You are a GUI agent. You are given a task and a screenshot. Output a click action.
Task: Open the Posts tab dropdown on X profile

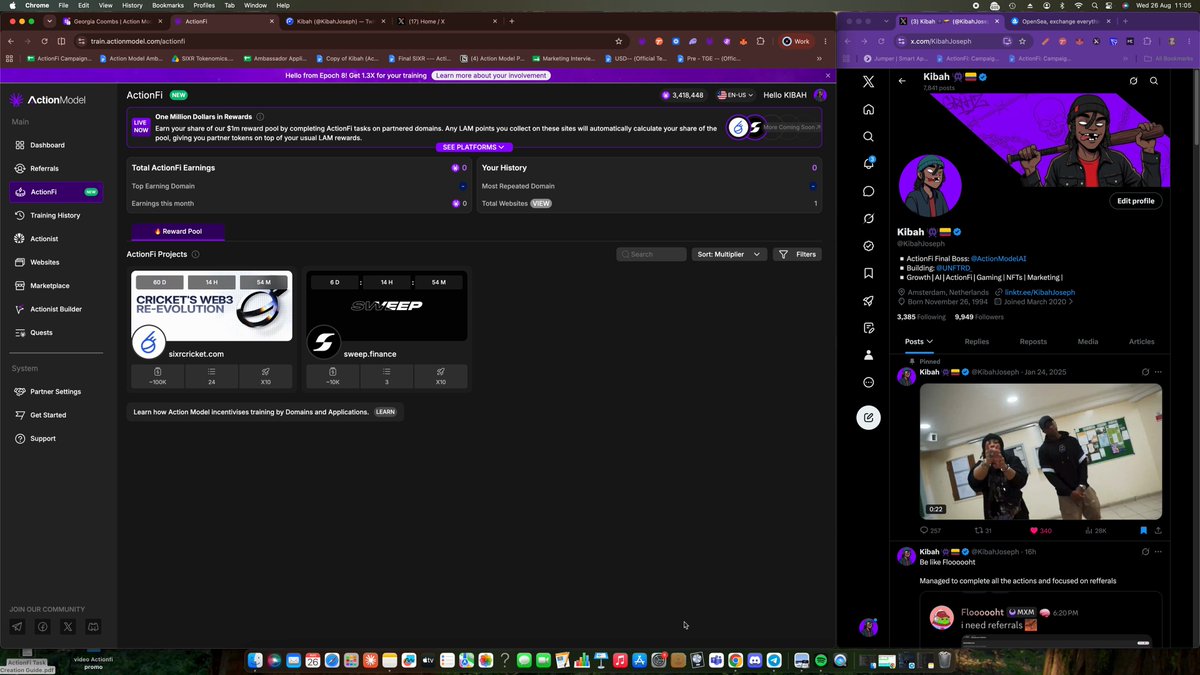click(x=919, y=341)
